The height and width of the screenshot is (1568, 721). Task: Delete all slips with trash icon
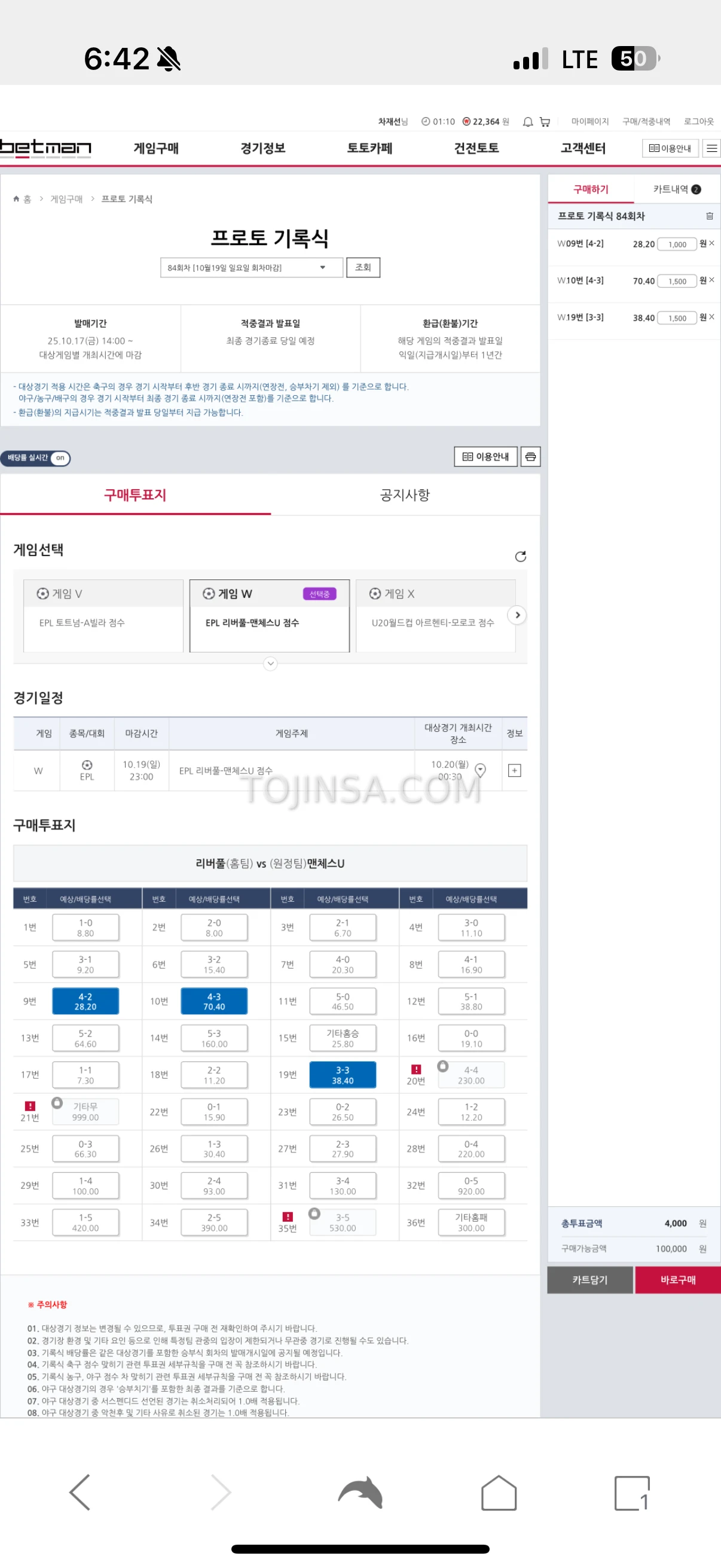click(709, 216)
